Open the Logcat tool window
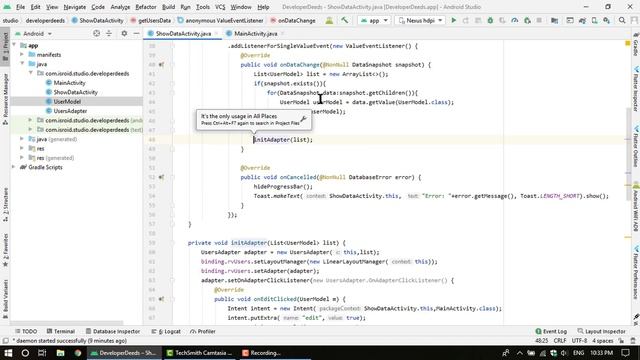The height and width of the screenshot is (360, 640). pos(166,331)
